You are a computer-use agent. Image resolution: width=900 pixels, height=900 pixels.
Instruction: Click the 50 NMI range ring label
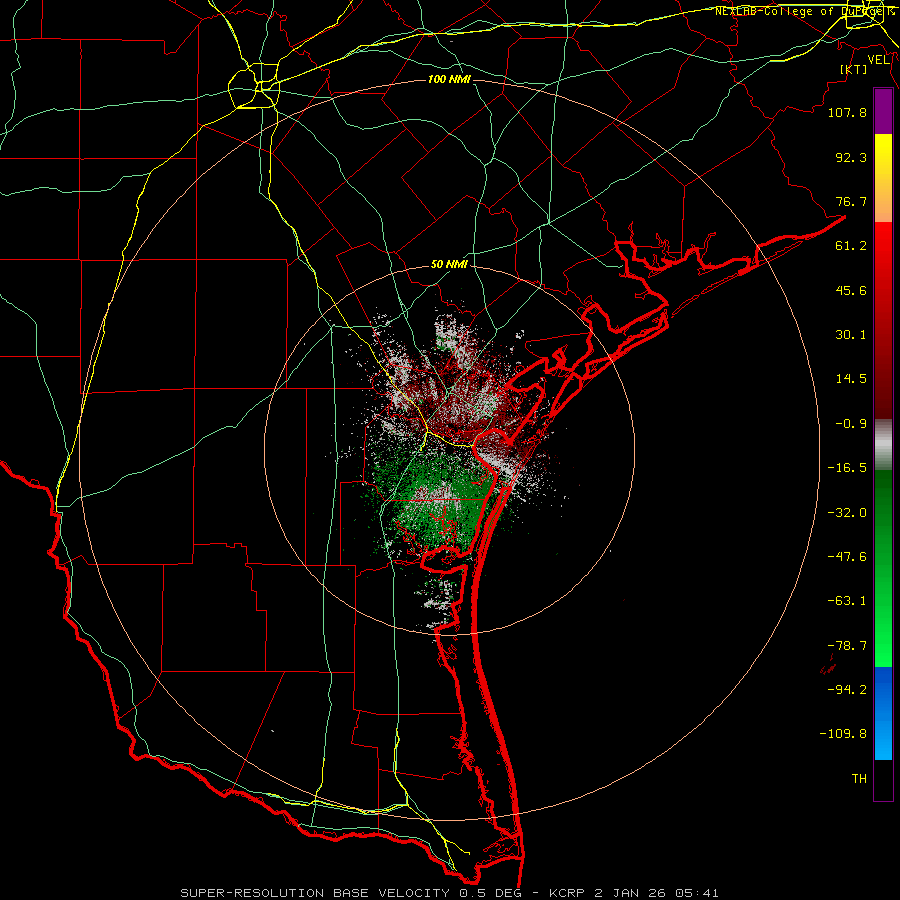pos(449,265)
